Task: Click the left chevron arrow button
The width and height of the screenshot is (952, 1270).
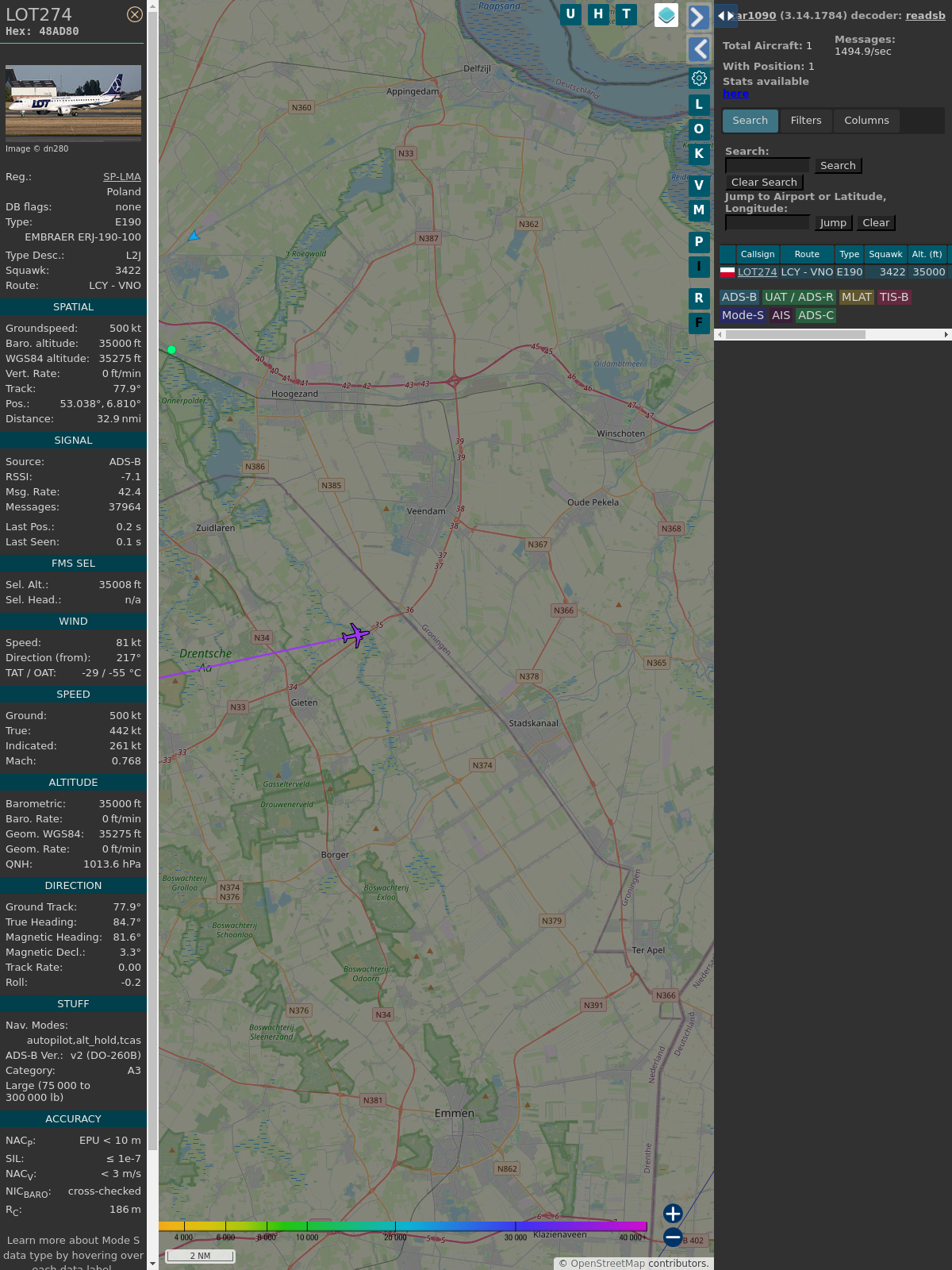Action: (x=698, y=49)
